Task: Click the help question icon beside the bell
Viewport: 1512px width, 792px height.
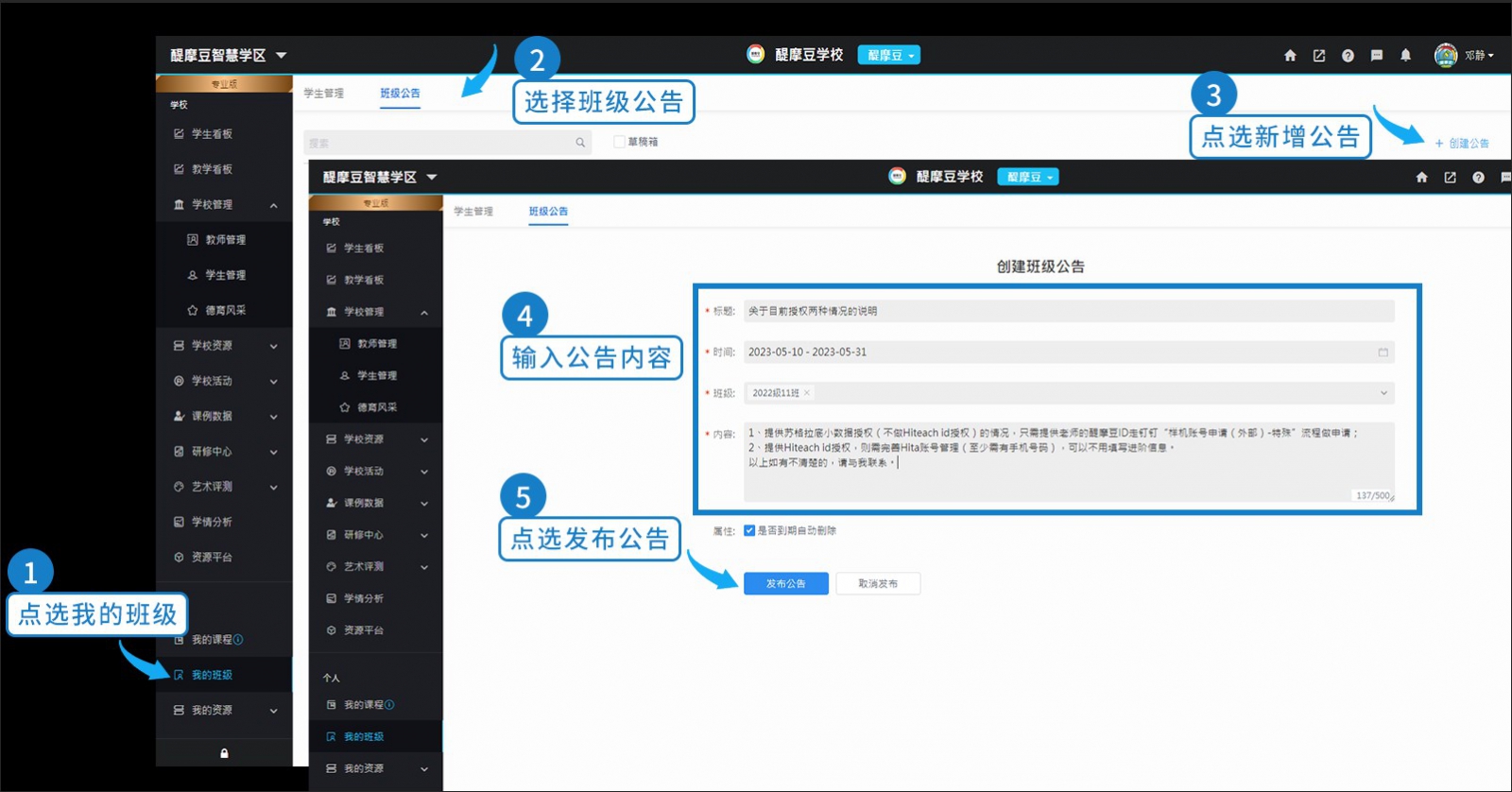Action: (x=1348, y=56)
